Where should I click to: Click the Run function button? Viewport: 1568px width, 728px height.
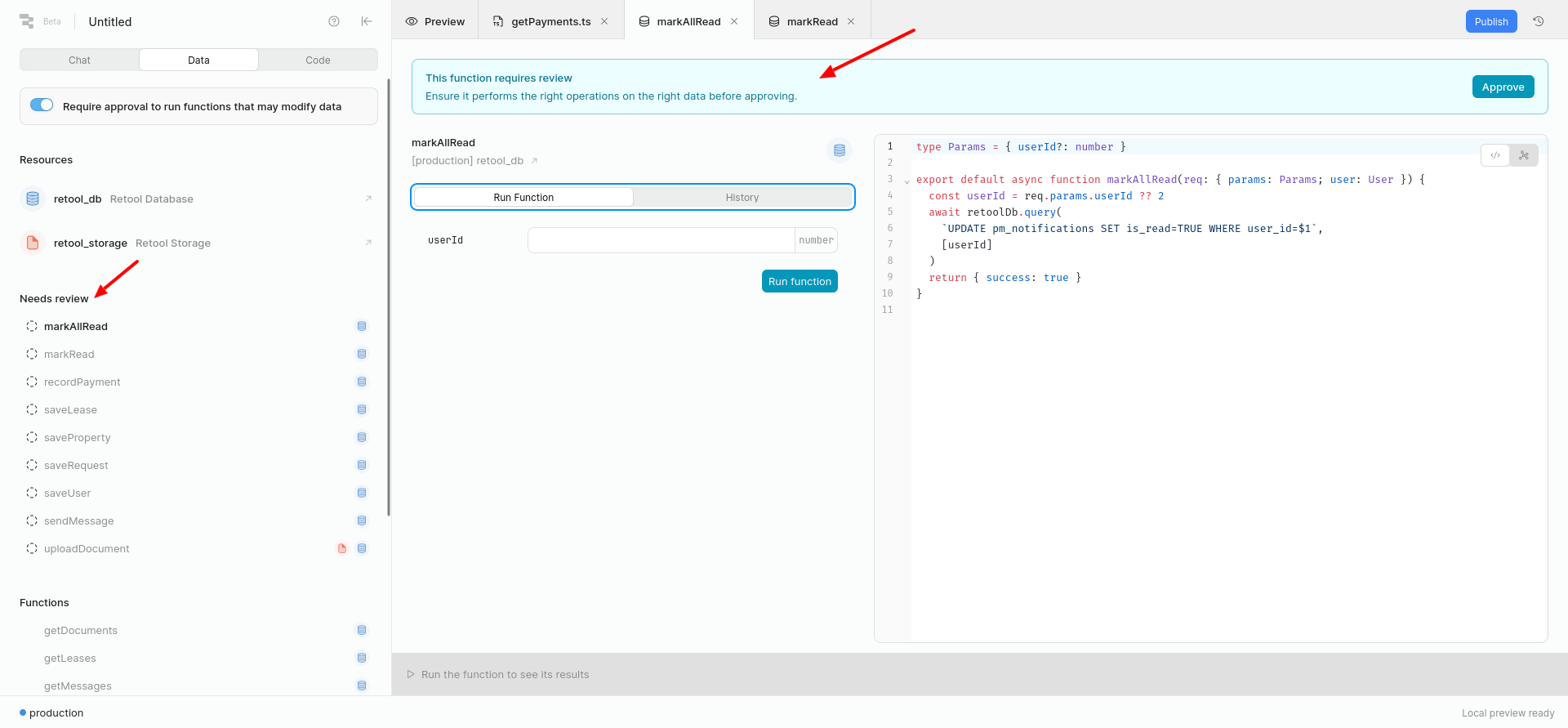800,281
